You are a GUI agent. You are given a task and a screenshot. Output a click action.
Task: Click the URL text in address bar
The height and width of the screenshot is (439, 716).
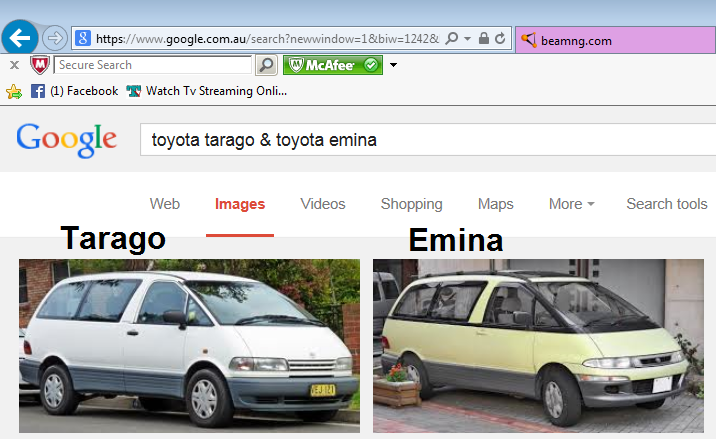point(268,39)
